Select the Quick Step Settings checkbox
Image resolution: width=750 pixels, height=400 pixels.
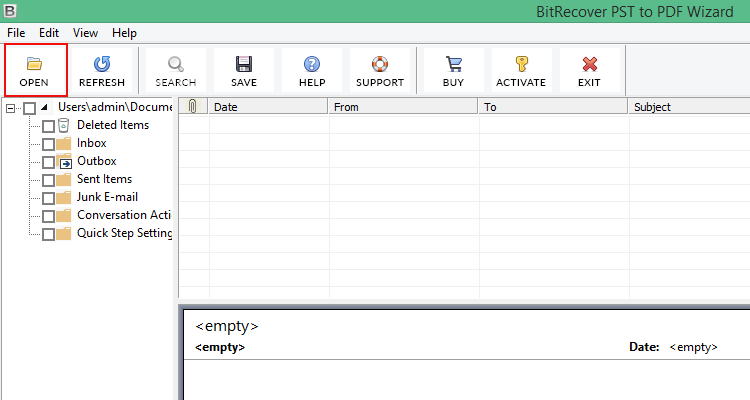48,234
